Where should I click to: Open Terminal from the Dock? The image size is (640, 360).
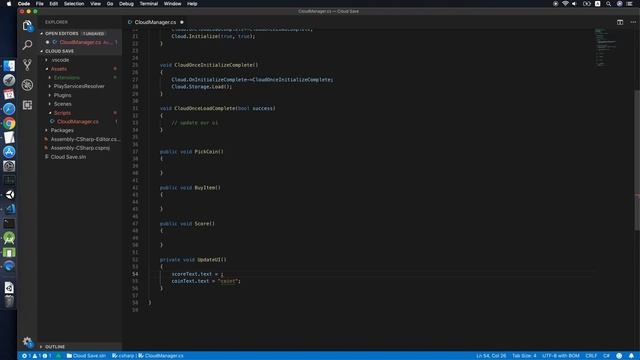9,223
